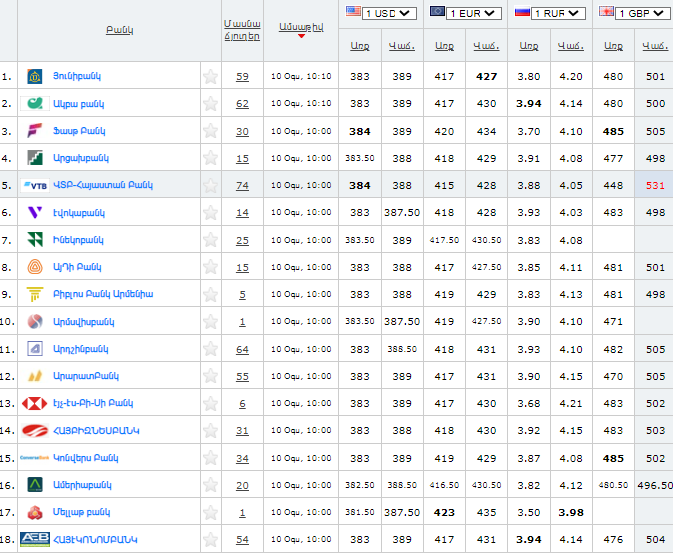Select Ֆասթ Բանկ USD buy rate 384
Screen dimensions: 673x553
click(x=360, y=131)
